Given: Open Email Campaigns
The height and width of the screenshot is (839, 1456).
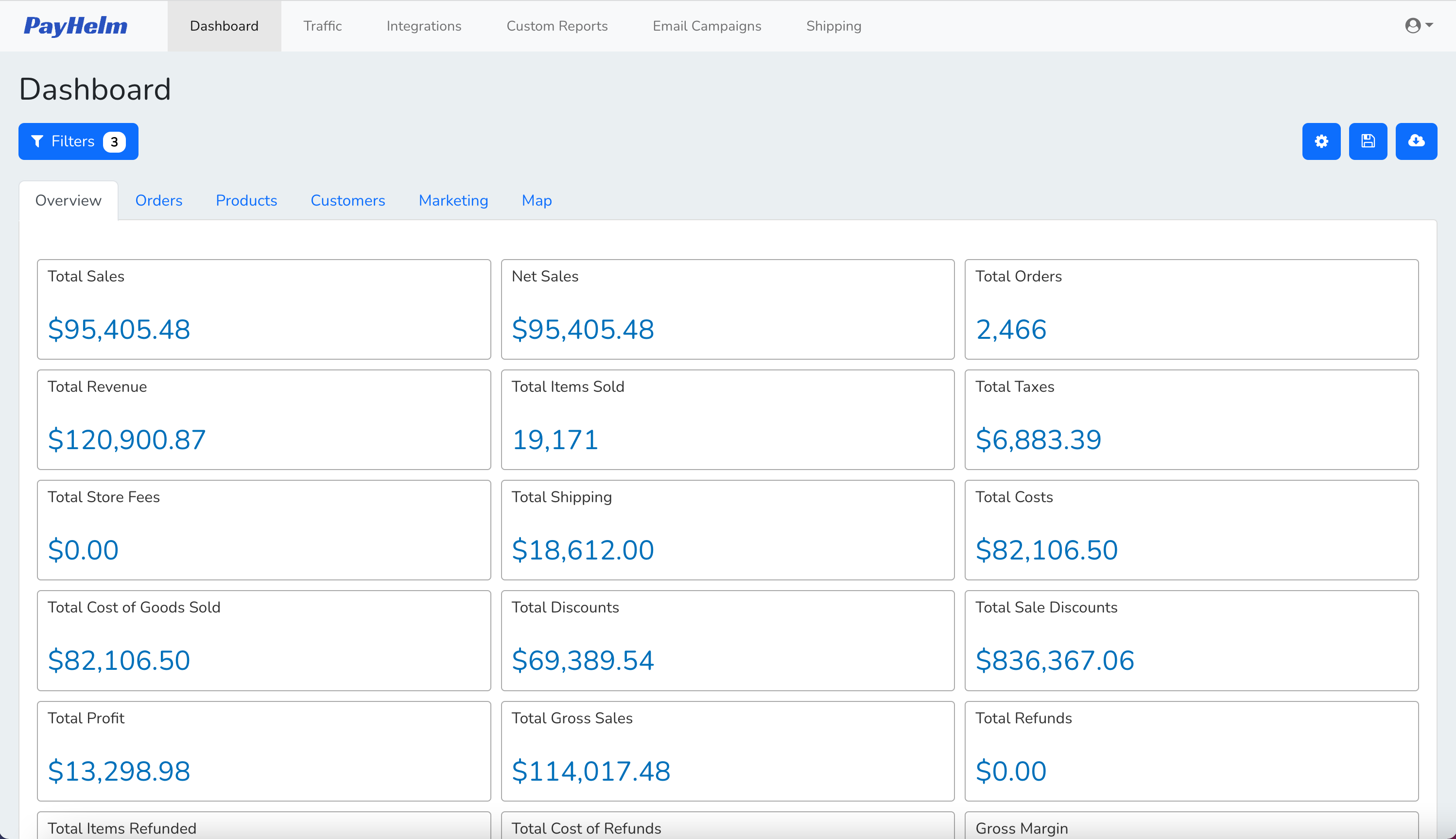Looking at the screenshot, I should coord(707,25).
